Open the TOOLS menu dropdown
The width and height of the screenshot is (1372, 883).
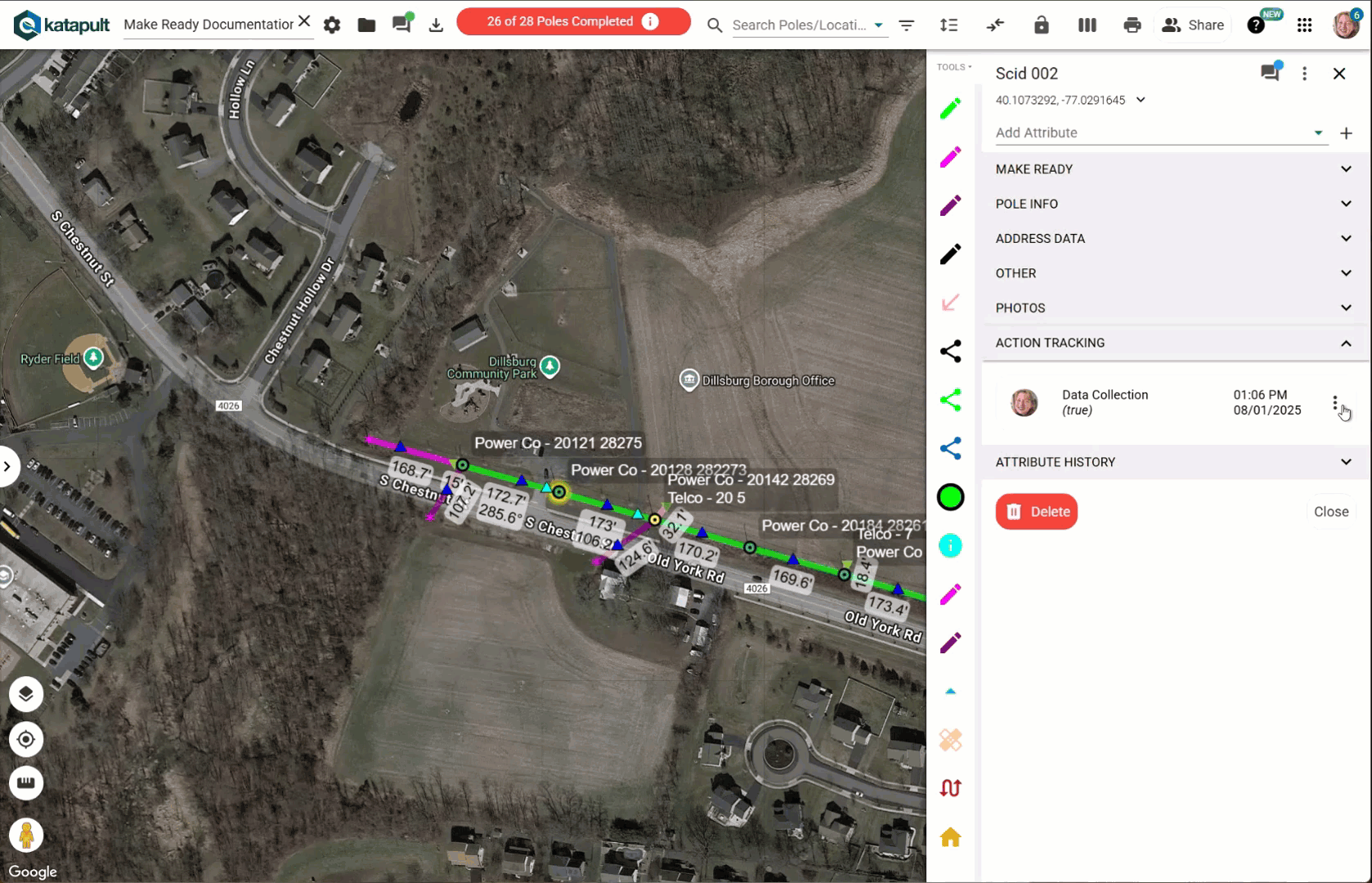tap(954, 67)
